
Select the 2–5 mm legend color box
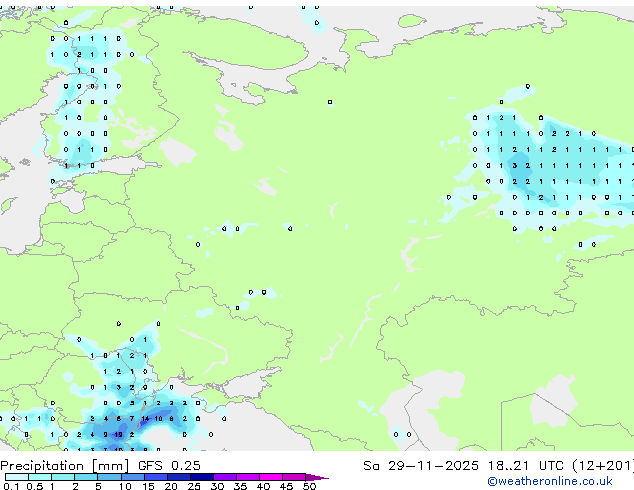tap(86, 477)
